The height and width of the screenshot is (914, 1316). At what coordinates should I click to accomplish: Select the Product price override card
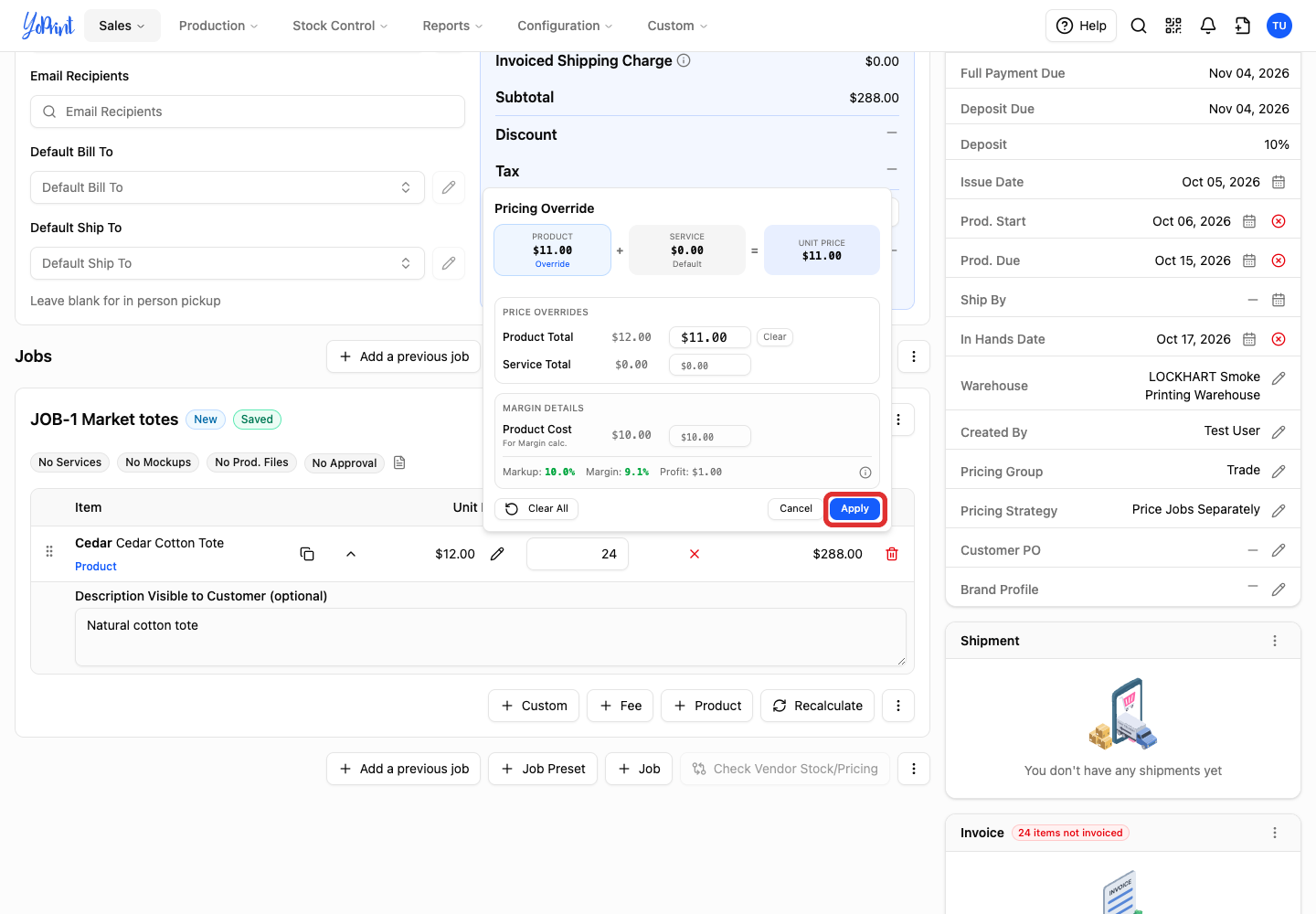tap(553, 250)
